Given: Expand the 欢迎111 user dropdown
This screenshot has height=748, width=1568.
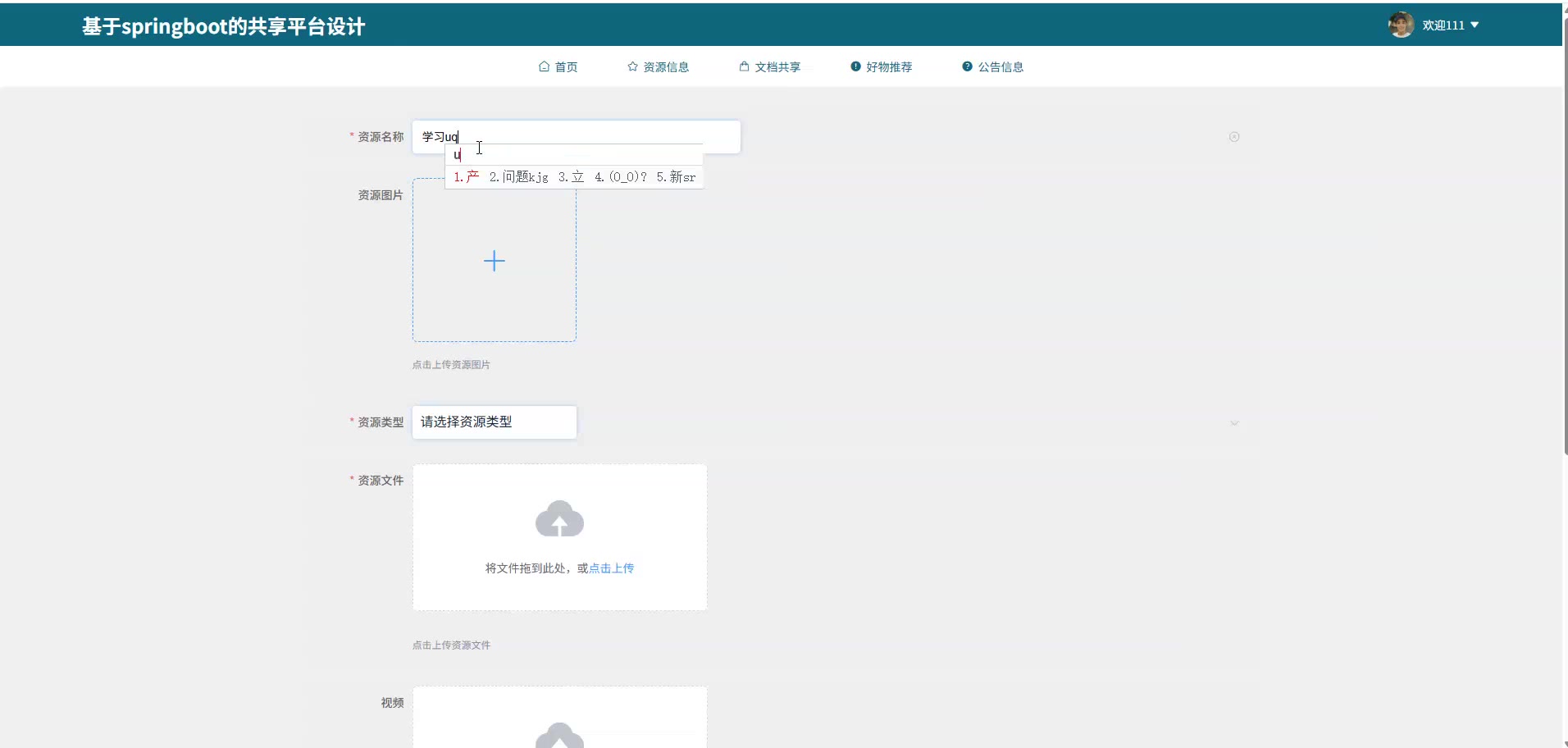Looking at the screenshot, I should (x=1450, y=25).
